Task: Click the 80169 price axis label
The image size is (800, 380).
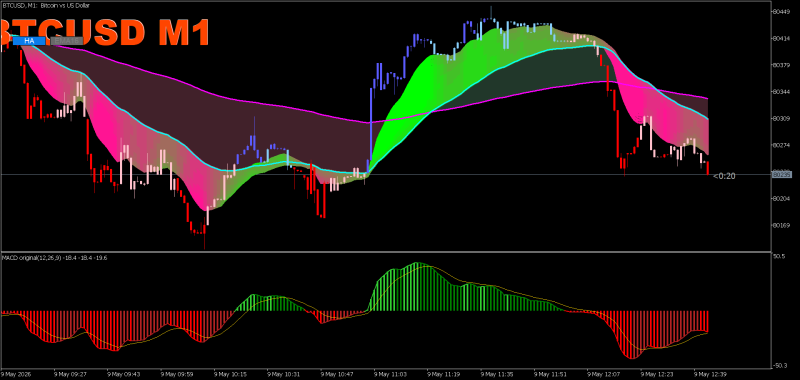Action: 782,225
